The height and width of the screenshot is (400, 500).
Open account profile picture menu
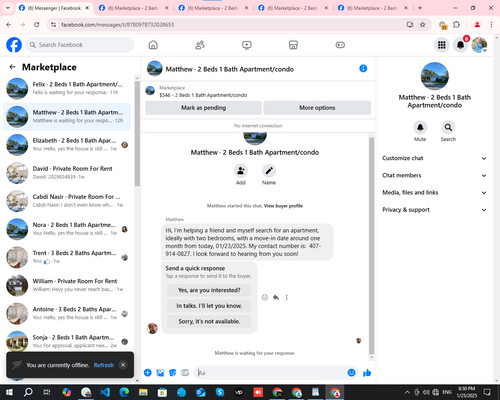[479, 45]
